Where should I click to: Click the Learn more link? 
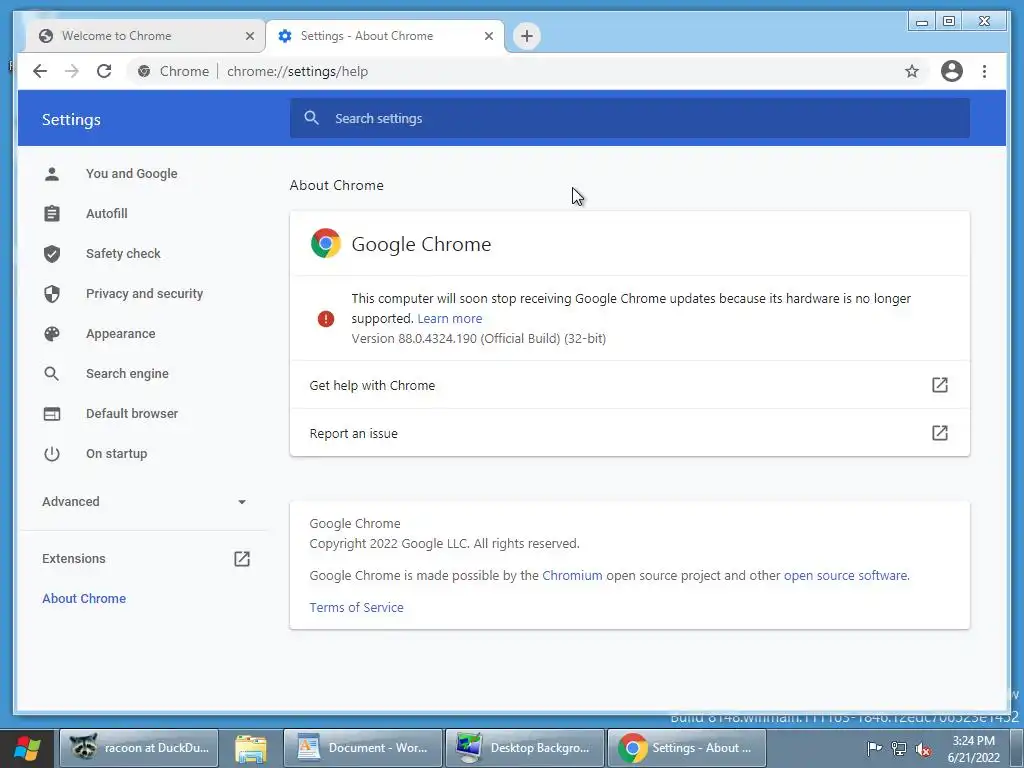point(449,319)
